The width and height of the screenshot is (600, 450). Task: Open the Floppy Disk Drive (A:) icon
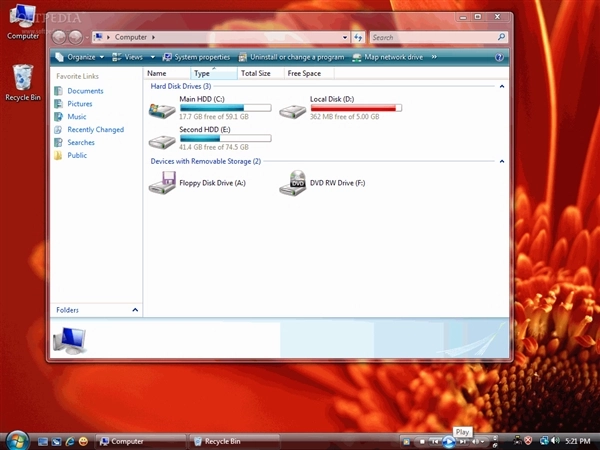162,183
